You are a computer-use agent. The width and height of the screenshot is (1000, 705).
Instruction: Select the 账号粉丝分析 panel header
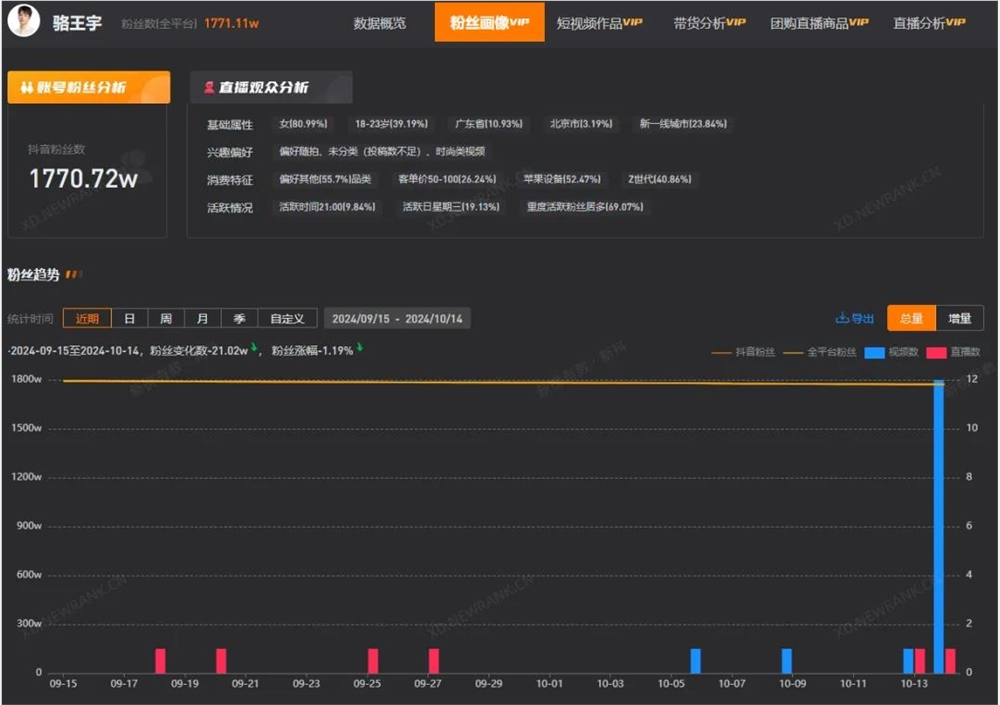click(88, 87)
